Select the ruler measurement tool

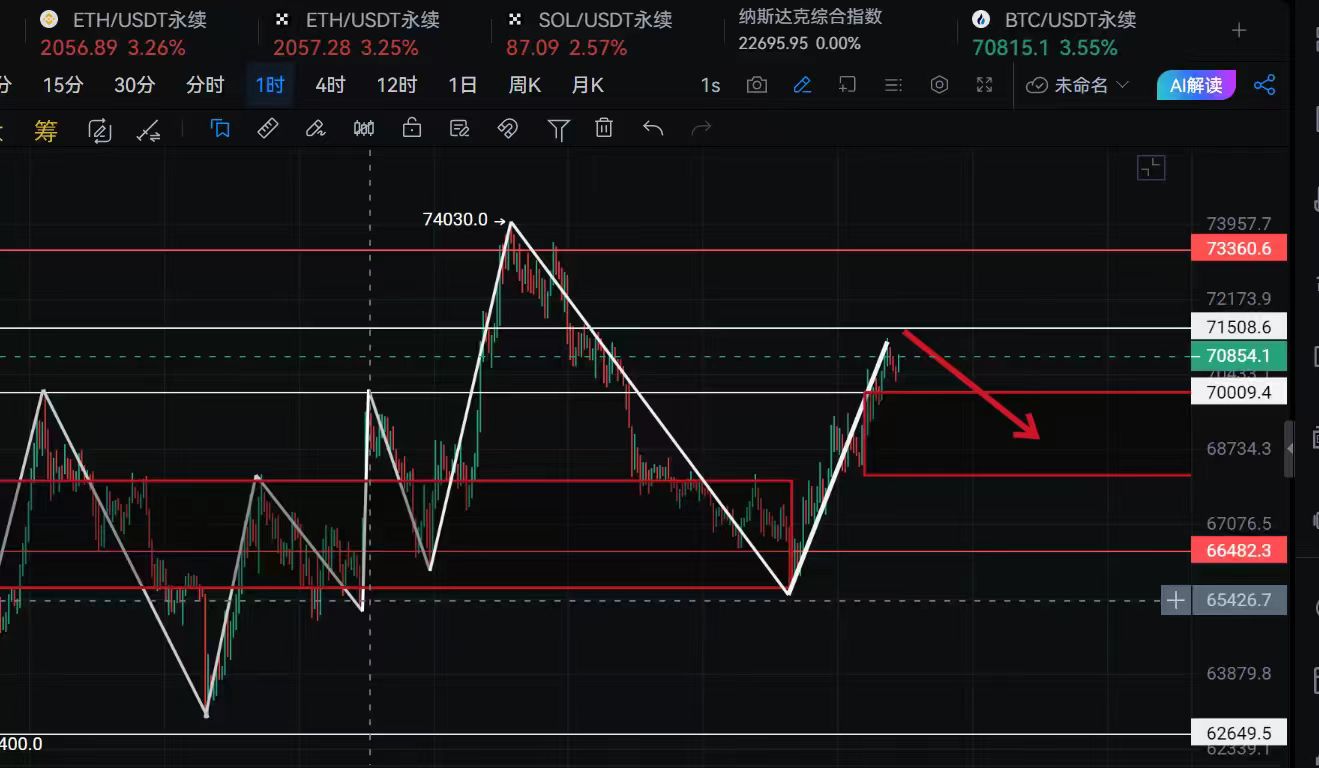[267, 129]
